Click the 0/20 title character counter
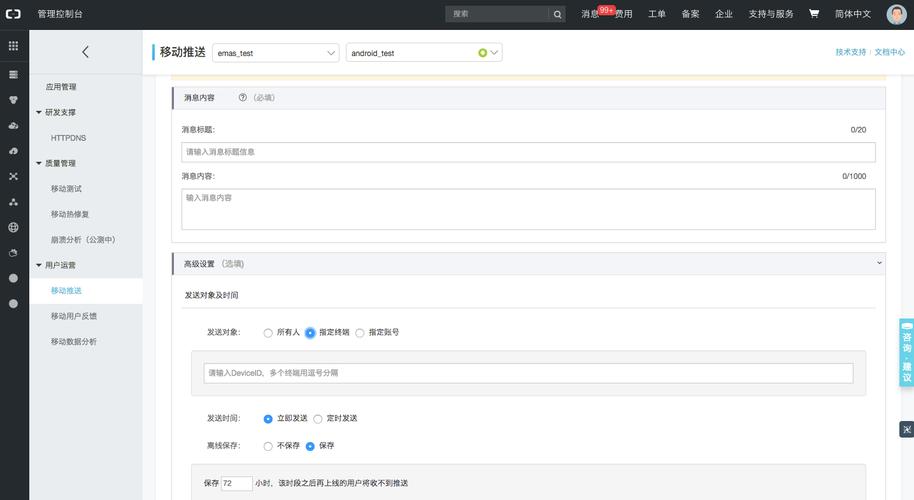 [858, 129]
